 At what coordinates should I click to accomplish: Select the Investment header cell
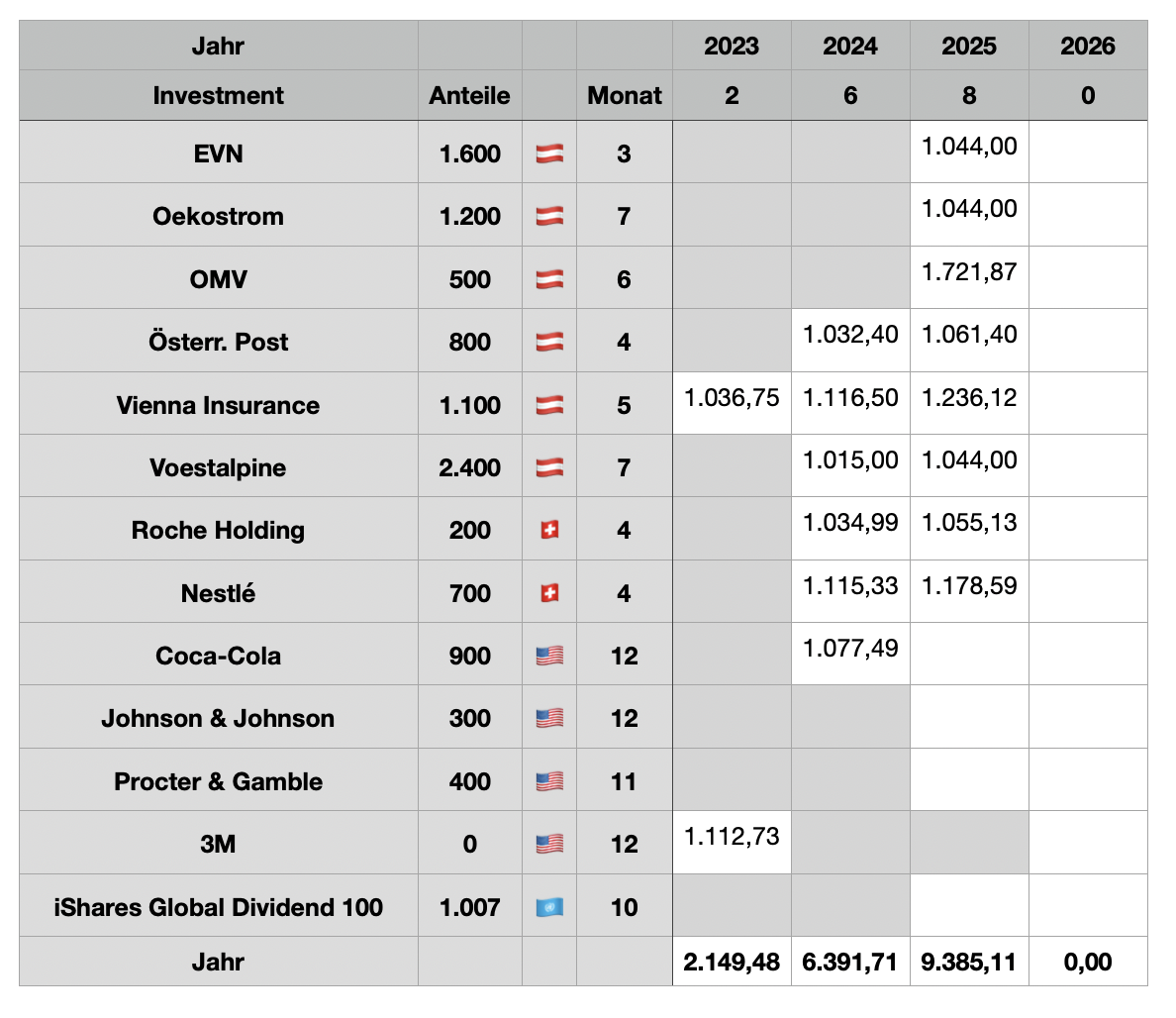pos(218,96)
